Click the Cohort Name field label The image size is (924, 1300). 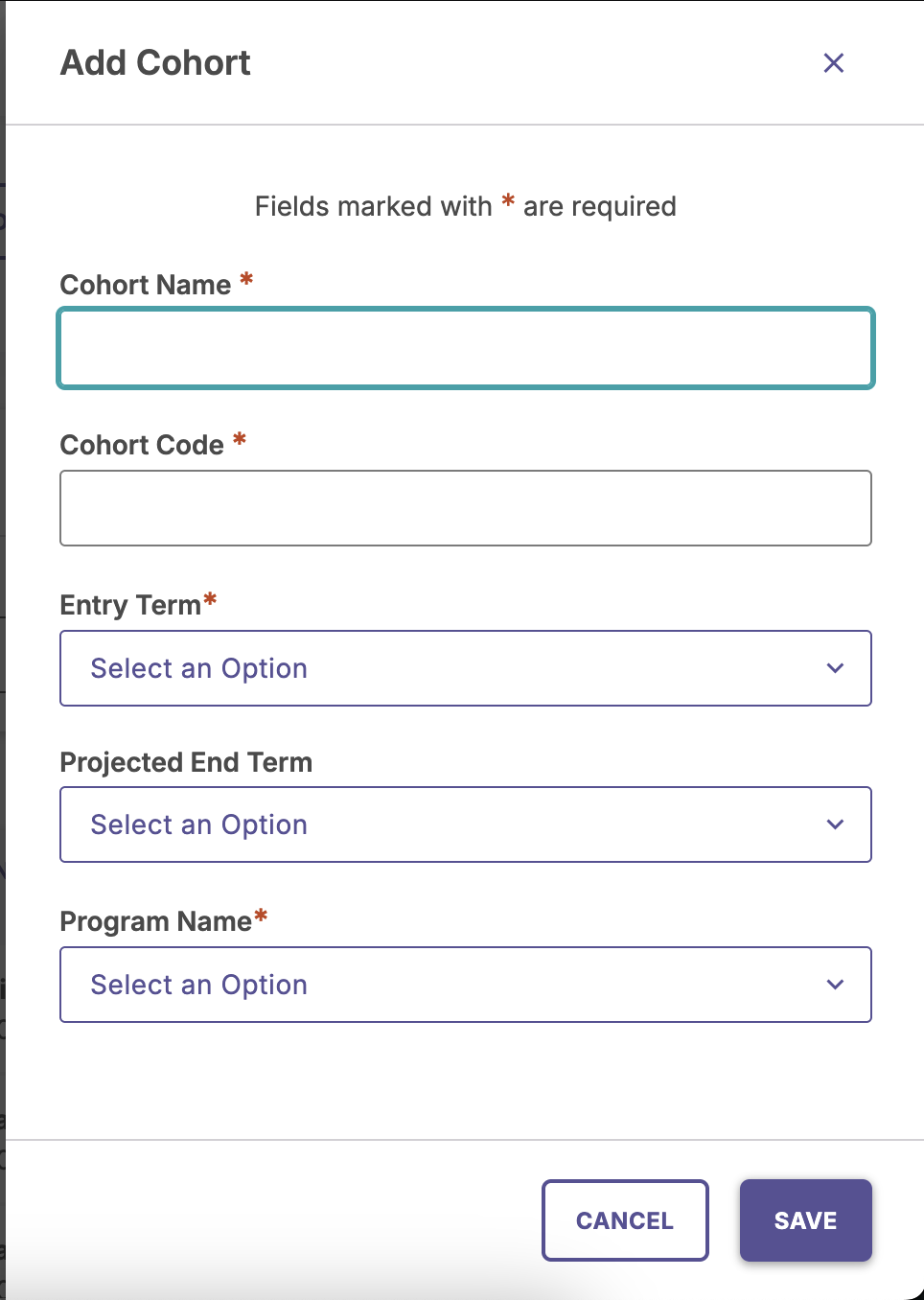tap(146, 285)
